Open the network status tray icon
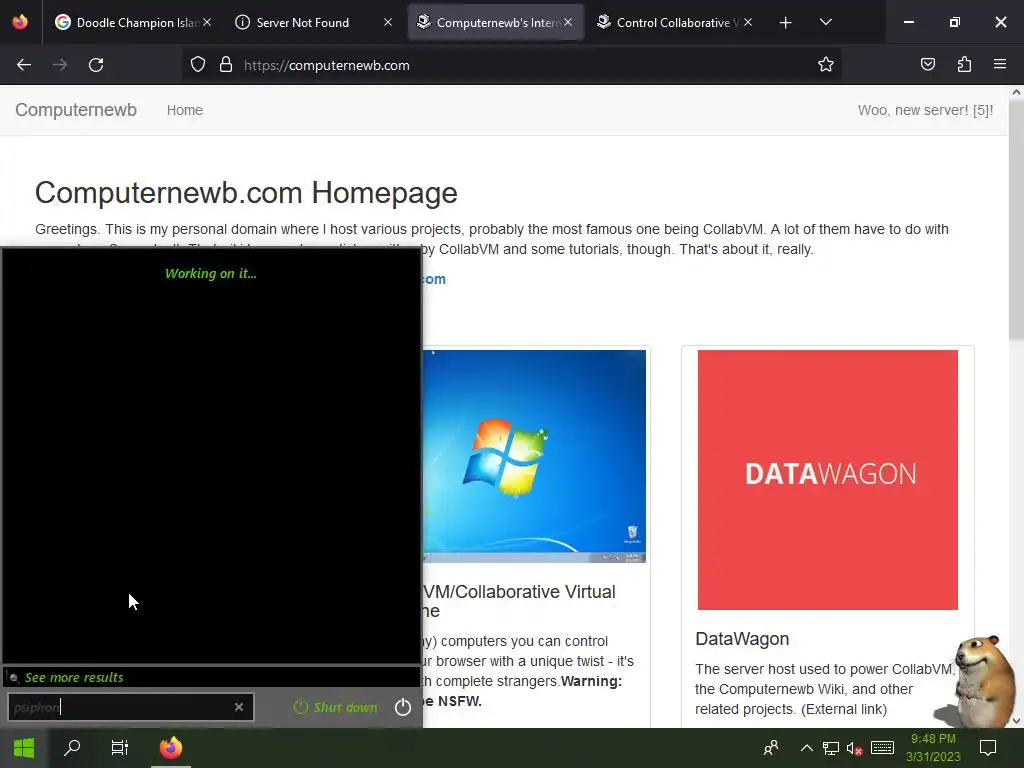The image size is (1024, 768). pyautogui.click(x=831, y=748)
